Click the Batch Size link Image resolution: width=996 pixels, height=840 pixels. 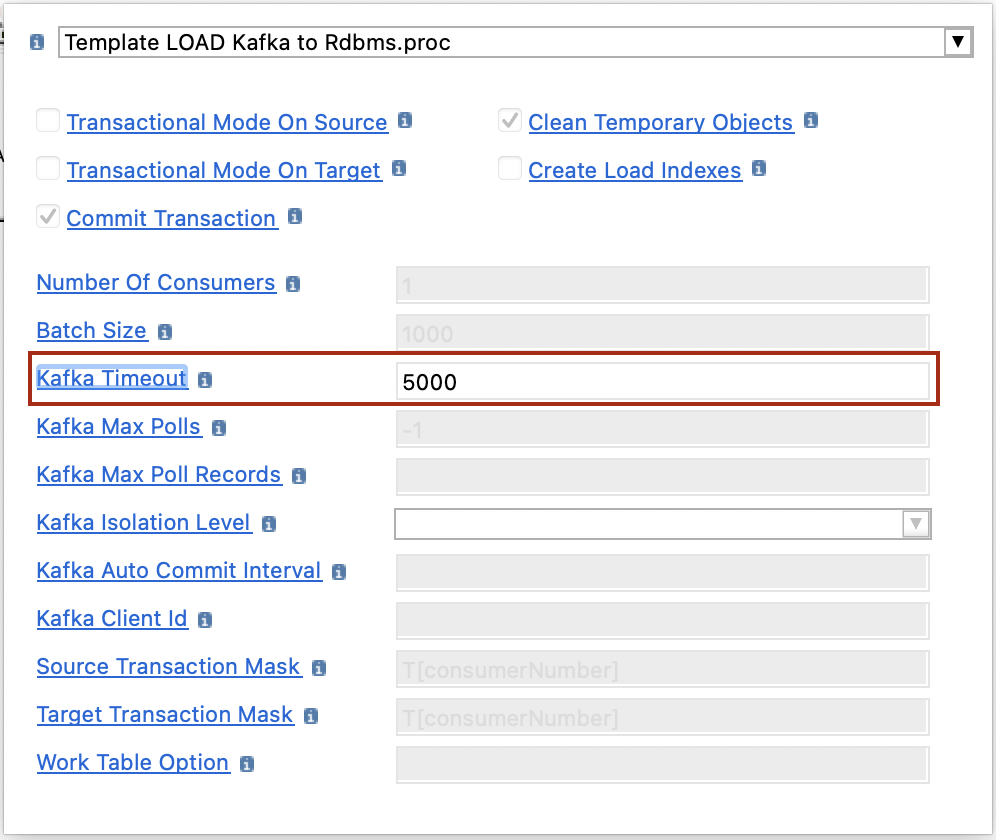(x=91, y=331)
